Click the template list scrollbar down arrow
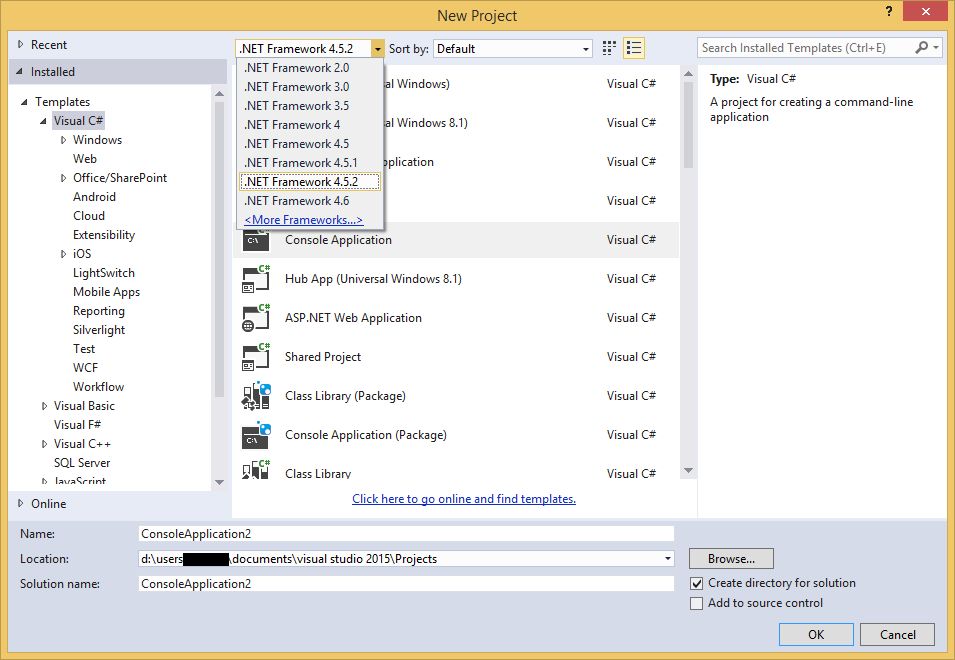Image resolution: width=955 pixels, height=660 pixels. pyautogui.click(x=688, y=471)
